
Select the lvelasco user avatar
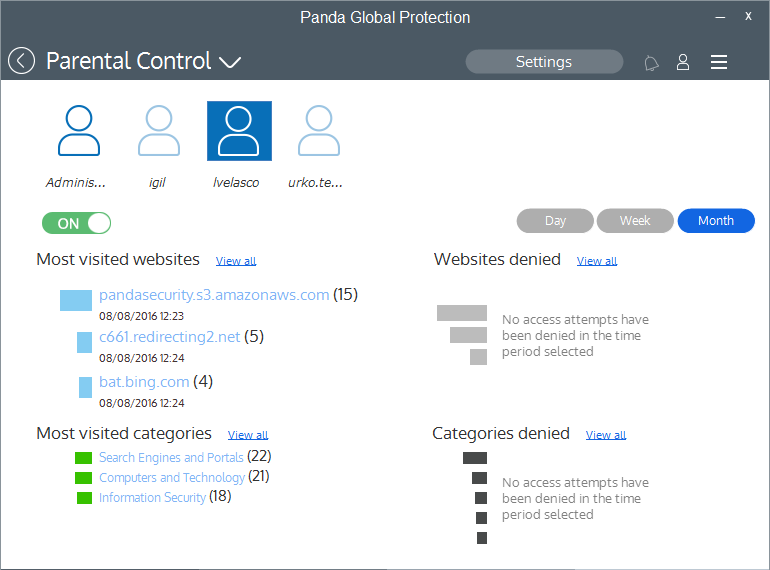pos(239,131)
